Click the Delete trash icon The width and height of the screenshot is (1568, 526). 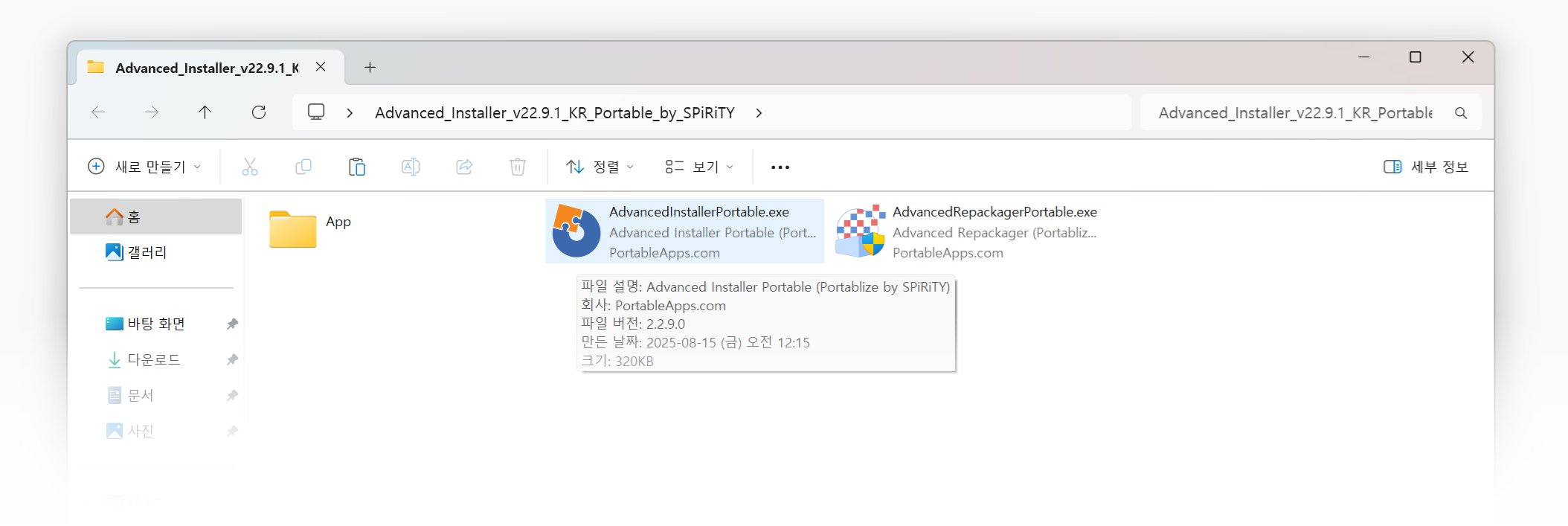(518, 167)
